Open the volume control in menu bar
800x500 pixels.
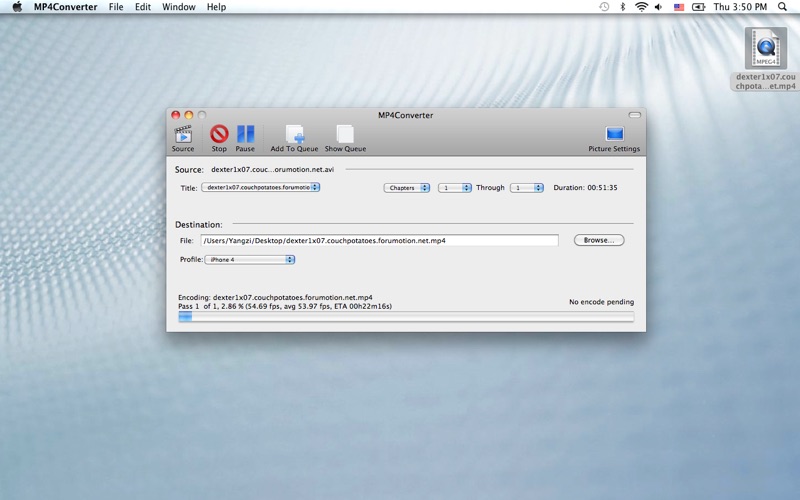tap(659, 7)
